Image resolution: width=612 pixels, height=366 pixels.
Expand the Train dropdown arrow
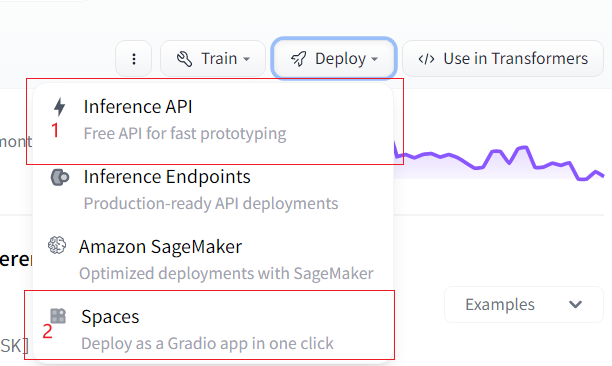point(246,59)
